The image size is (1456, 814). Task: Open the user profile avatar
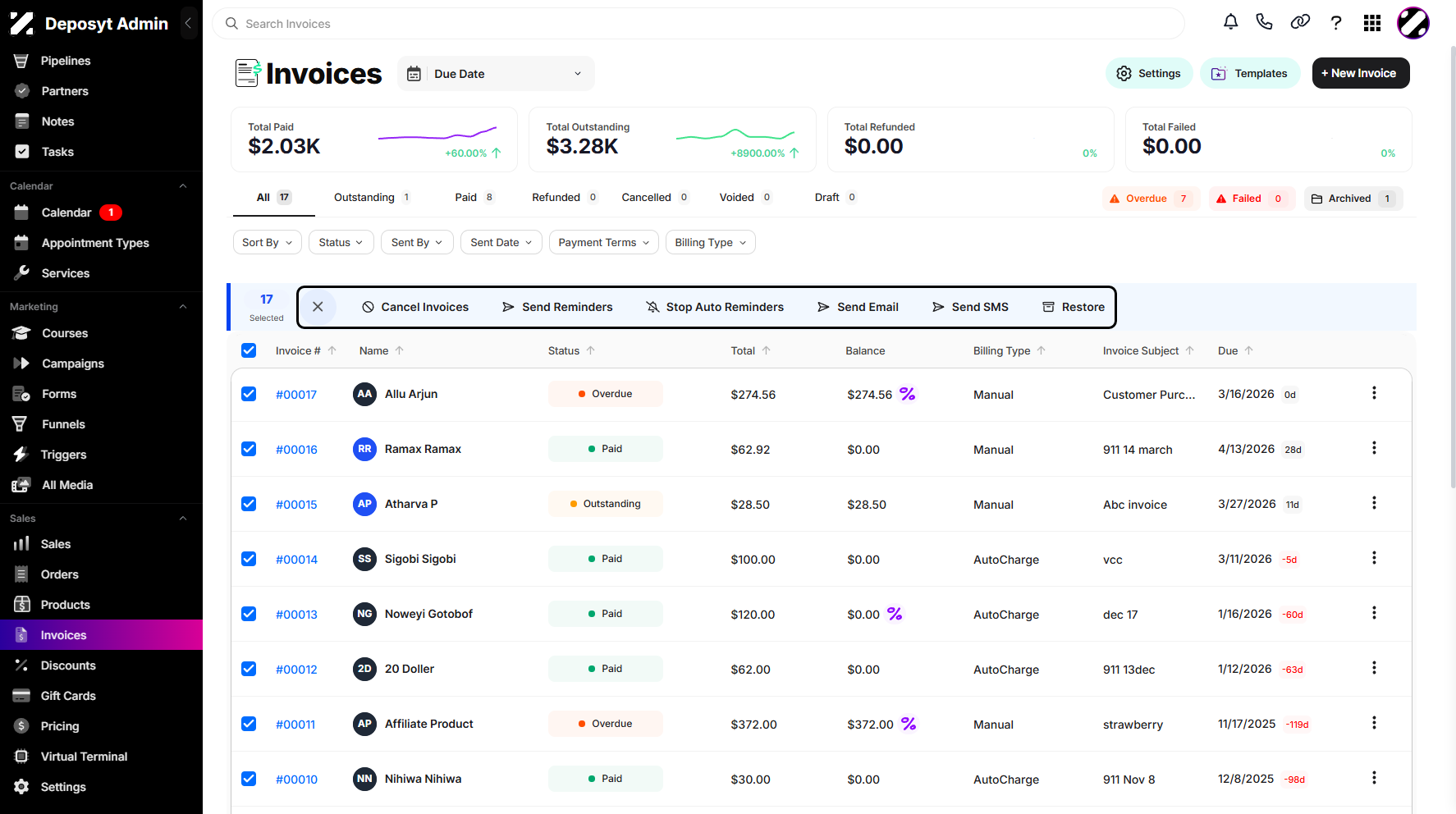coord(1413,23)
